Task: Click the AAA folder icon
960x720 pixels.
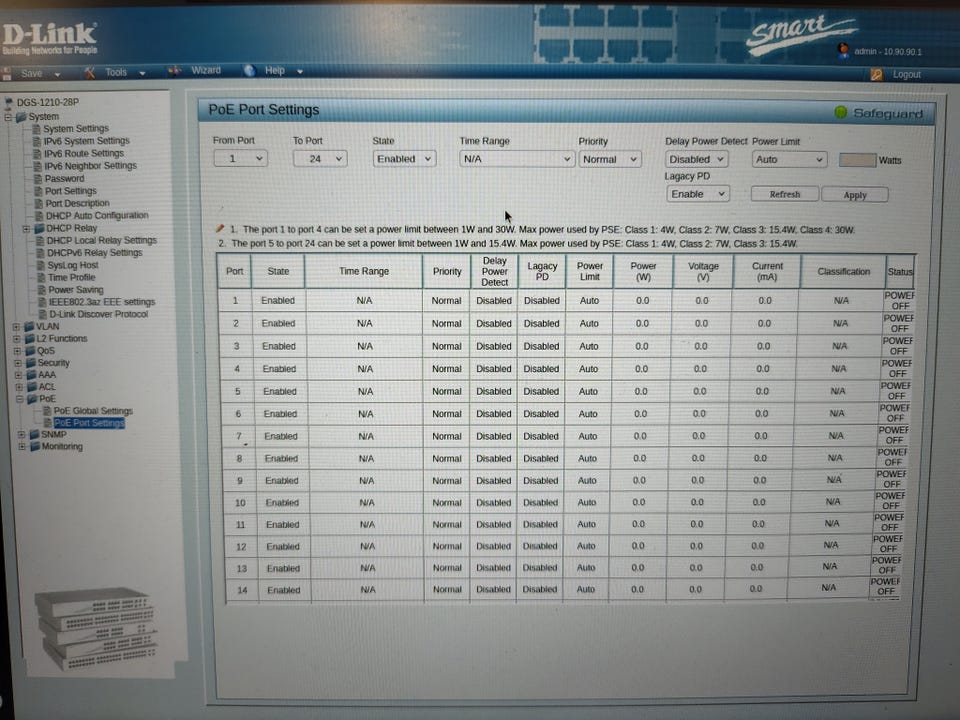Action: (x=32, y=375)
